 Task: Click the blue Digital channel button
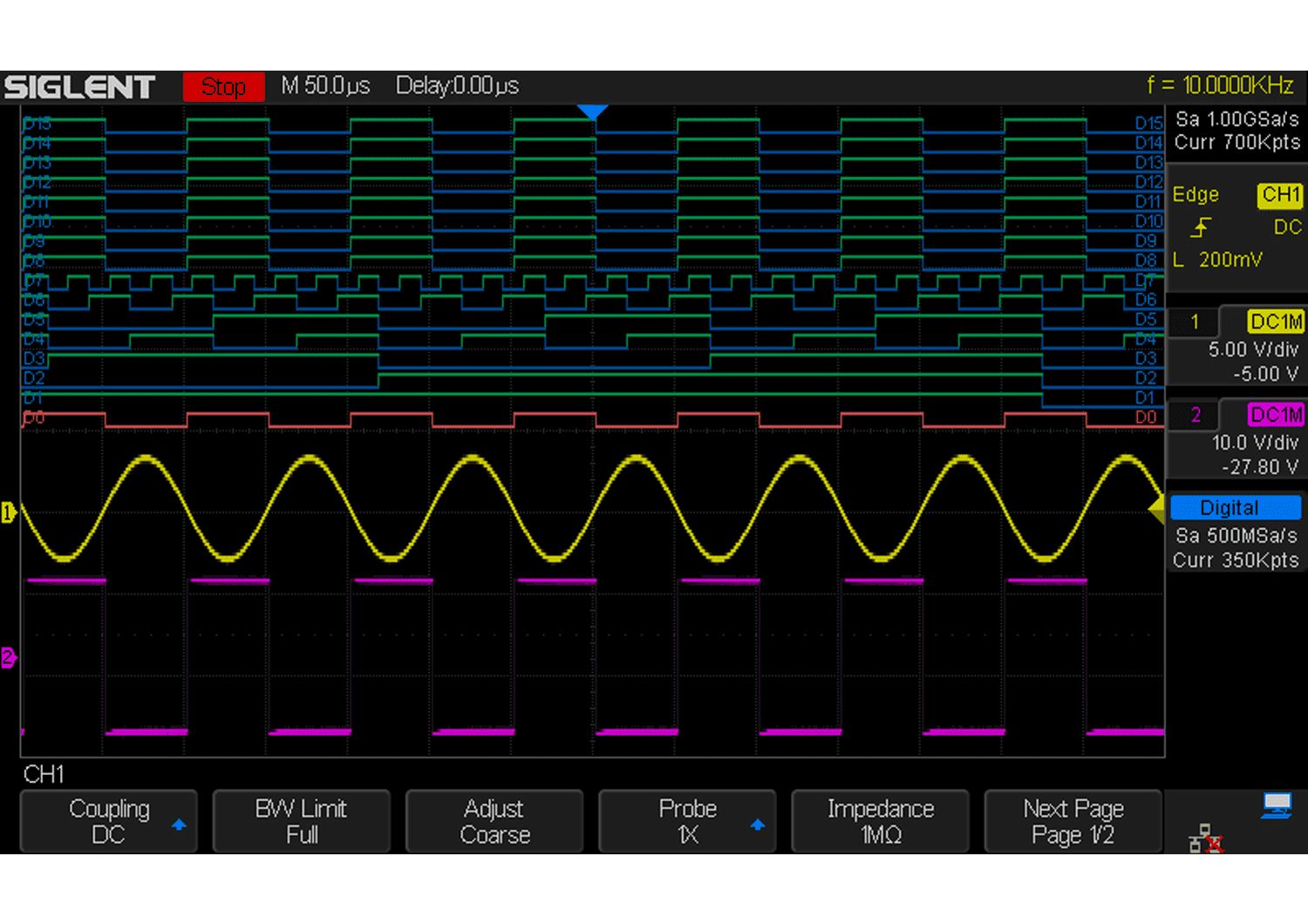click(x=1235, y=507)
